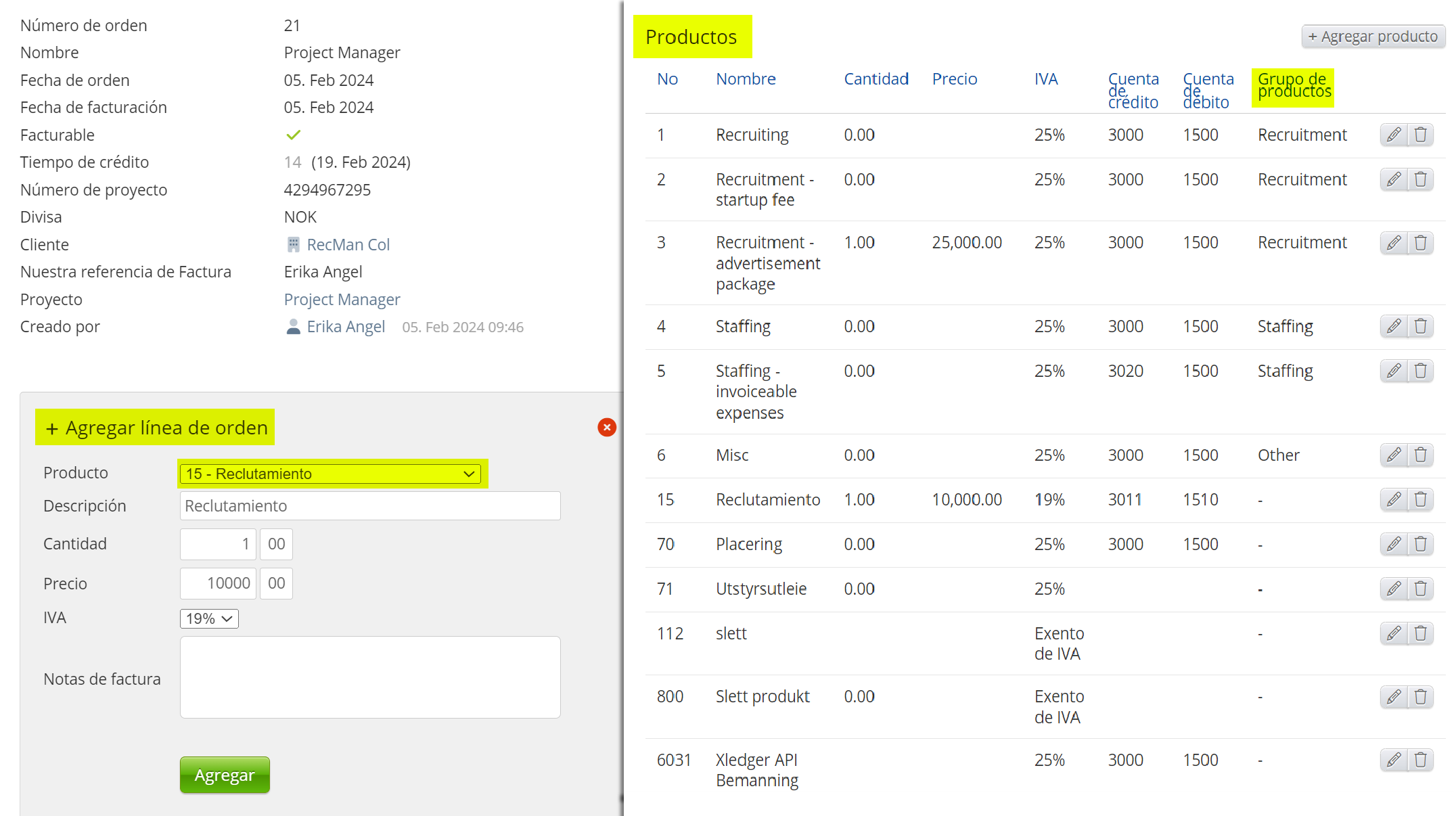Close the add order line panel

click(x=606, y=427)
